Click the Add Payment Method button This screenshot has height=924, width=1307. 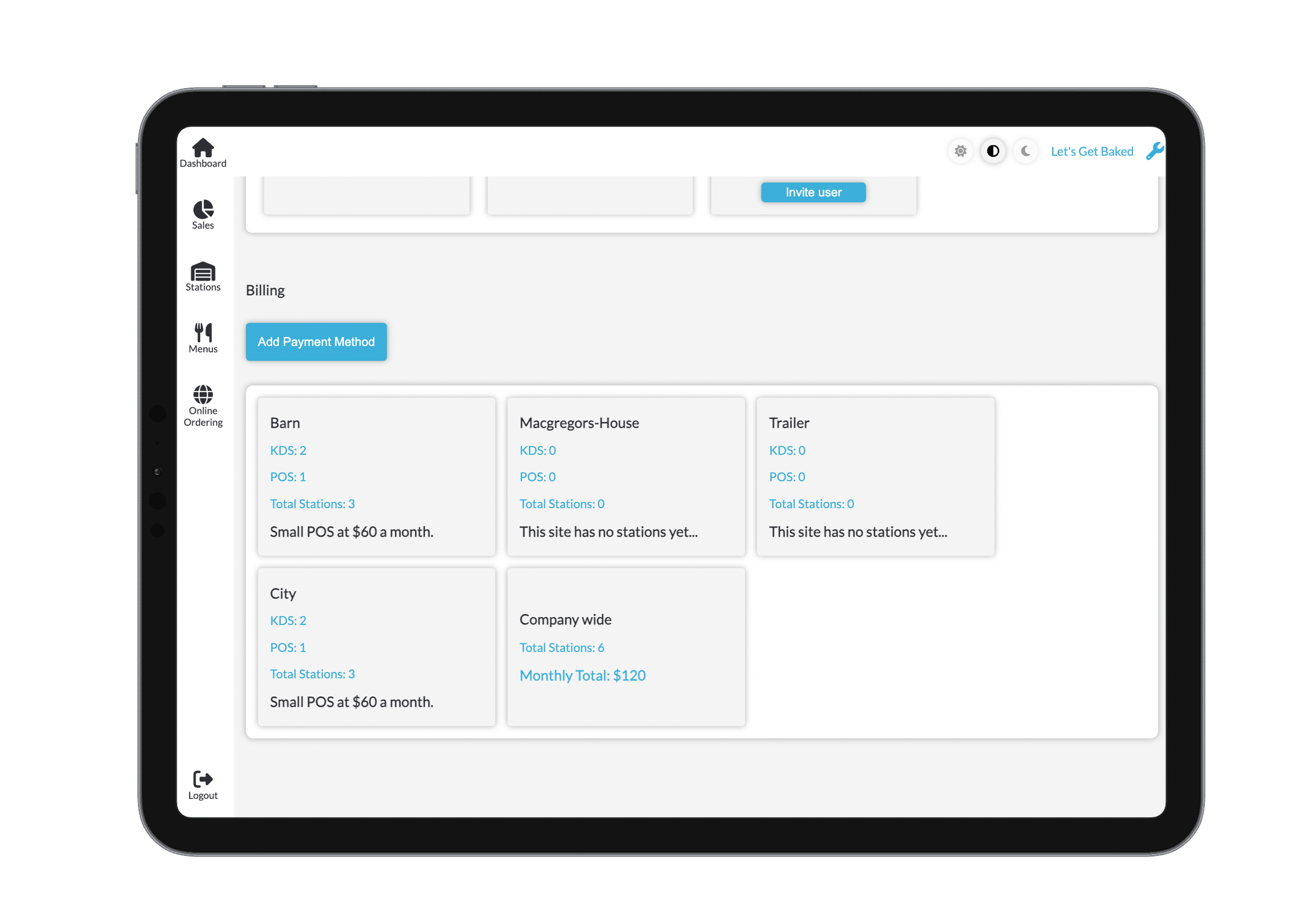click(316, 342)
